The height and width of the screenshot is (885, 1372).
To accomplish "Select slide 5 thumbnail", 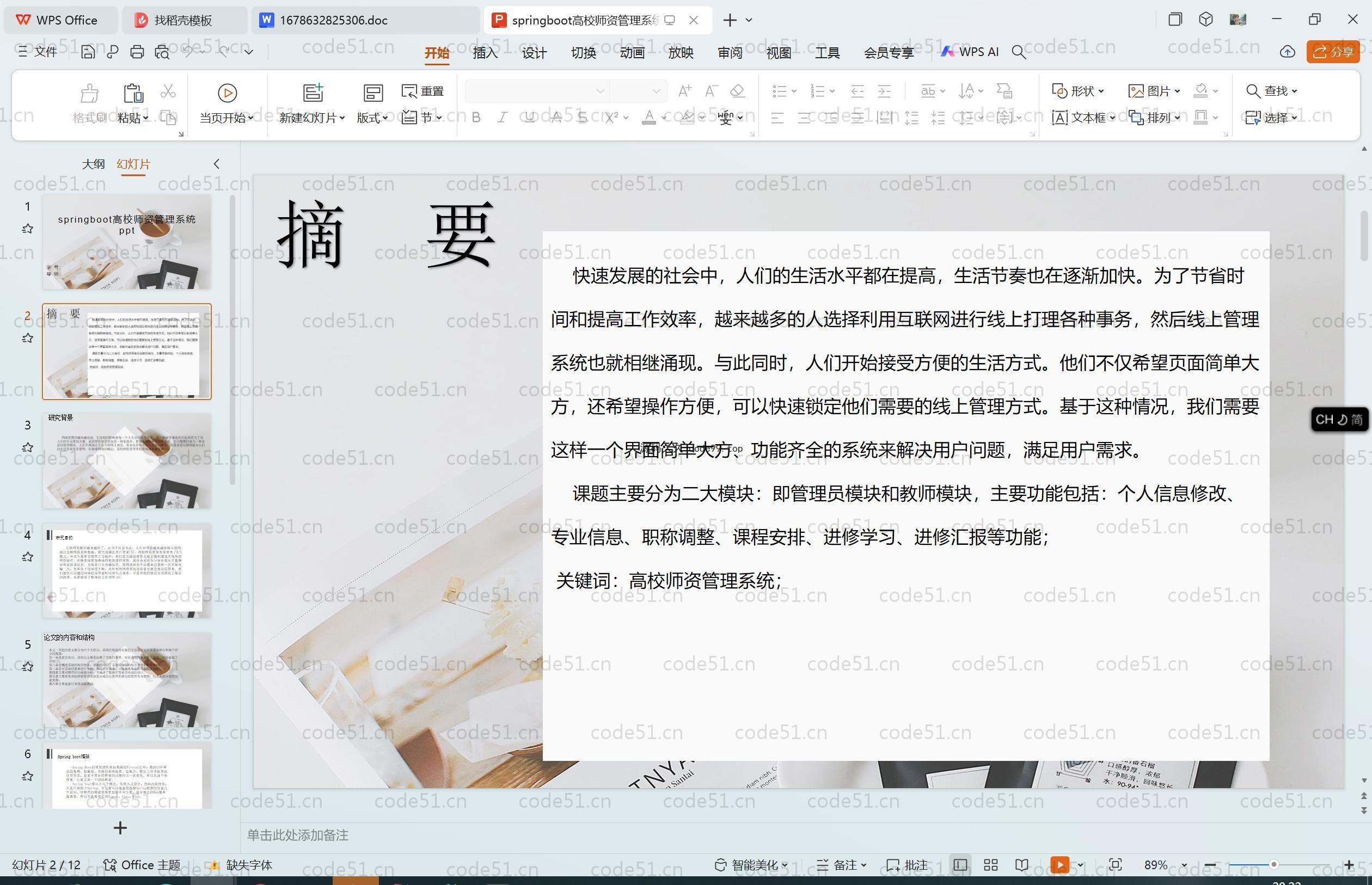I will point(126,680).
